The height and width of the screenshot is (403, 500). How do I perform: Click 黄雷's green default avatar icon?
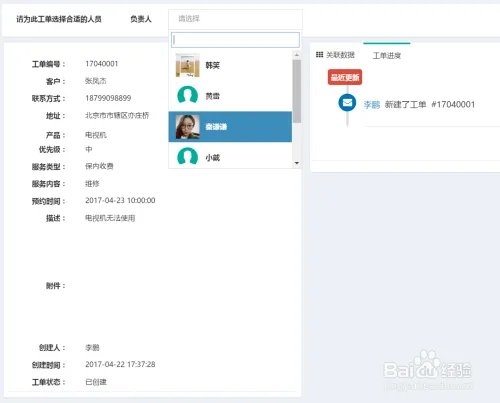188,95
